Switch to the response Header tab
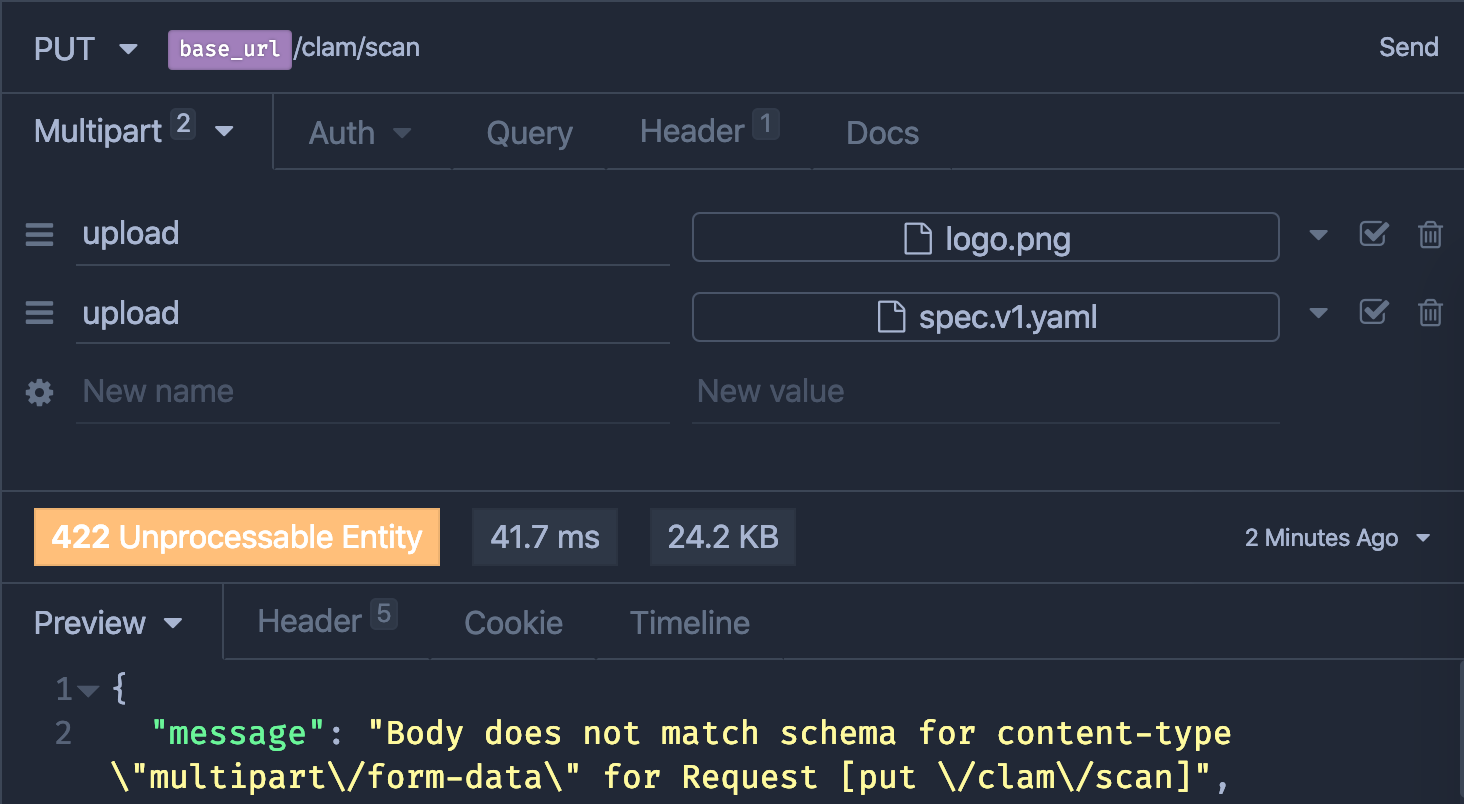The image size is (1464, 804). click(327, 620)
